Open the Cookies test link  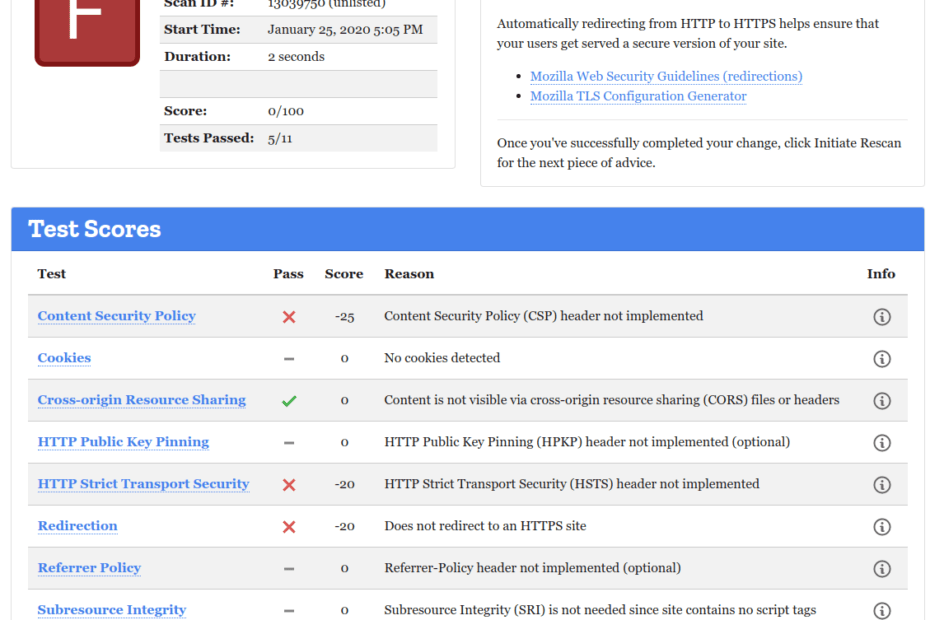tap(64, 358)
